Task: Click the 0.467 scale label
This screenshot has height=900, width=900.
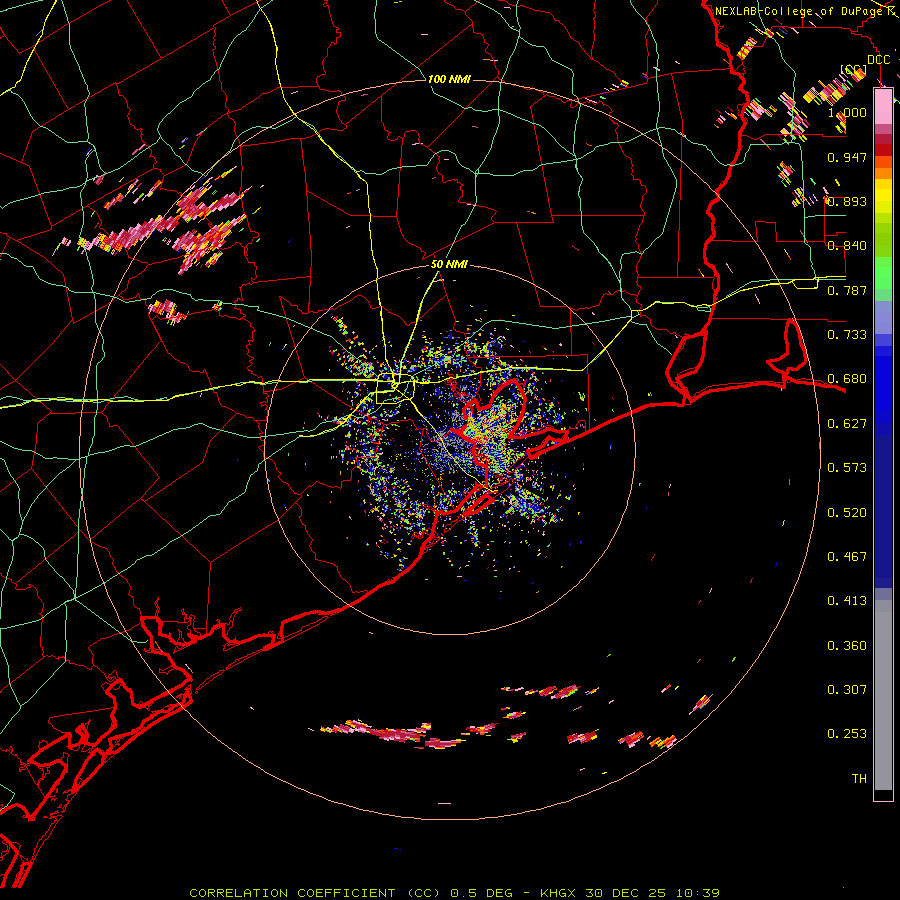Action: coord(847,557)
